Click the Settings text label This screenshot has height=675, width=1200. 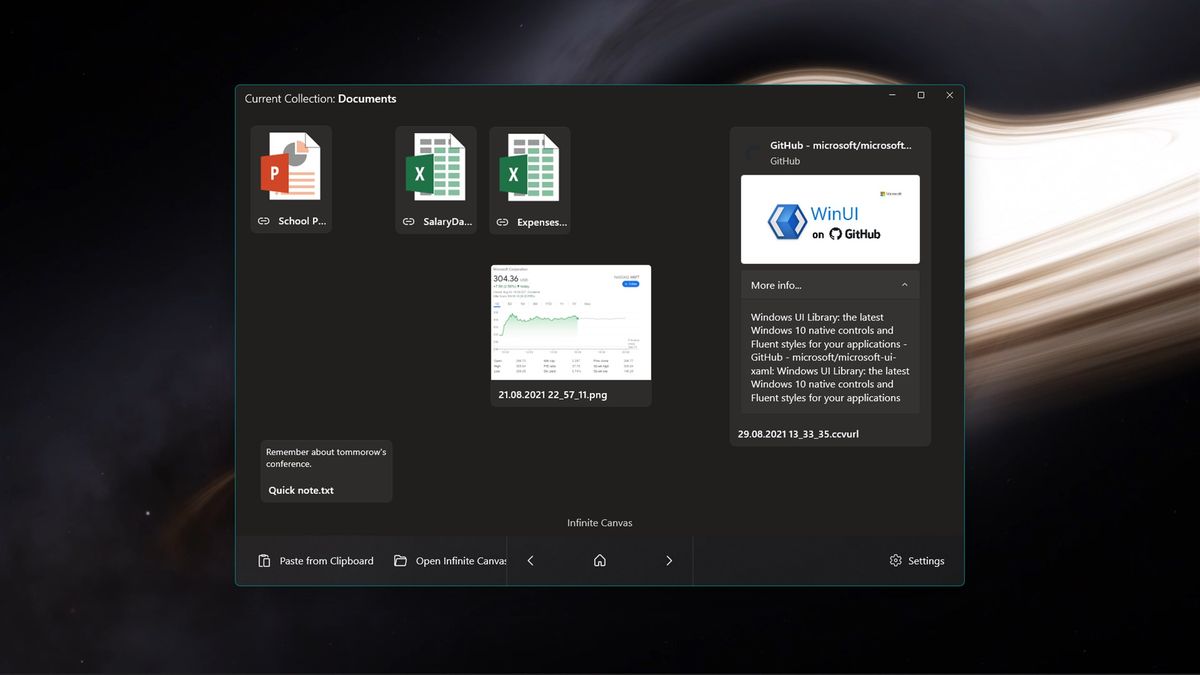pyautogui.click(x=925, y=560)
